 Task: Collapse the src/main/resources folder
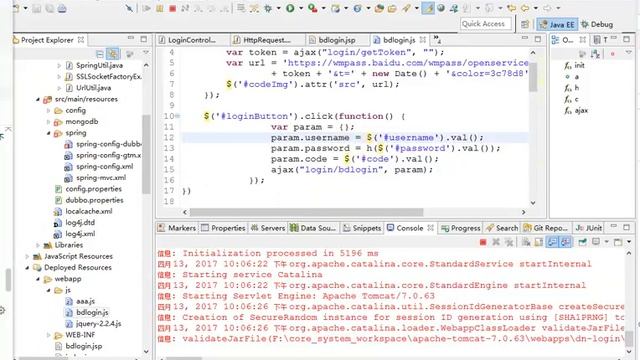(x=38, y=99)
